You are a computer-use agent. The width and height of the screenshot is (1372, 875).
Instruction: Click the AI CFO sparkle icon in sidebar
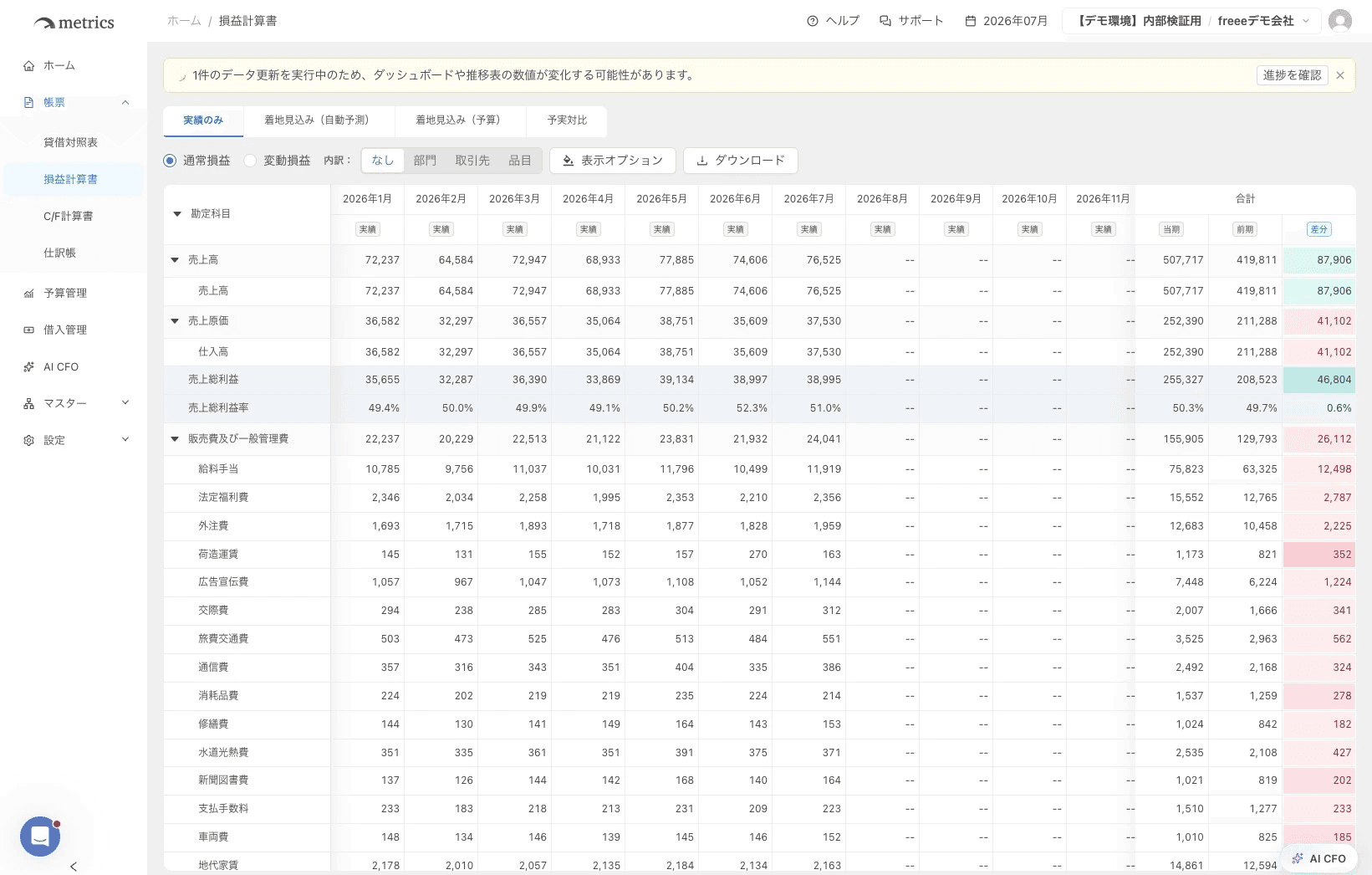29,367
